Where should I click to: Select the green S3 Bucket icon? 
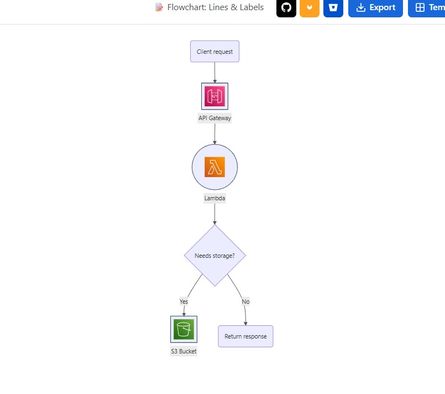point(184,329)
